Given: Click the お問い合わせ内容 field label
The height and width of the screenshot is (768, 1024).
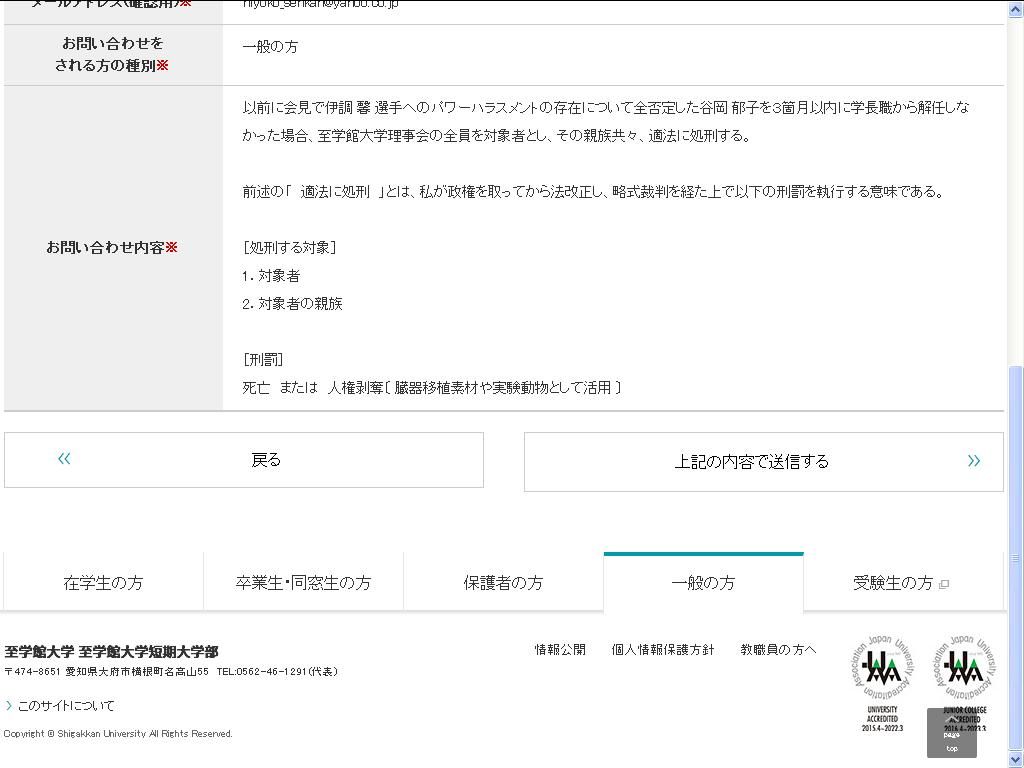Looking at the screenshot, I should [x=112, y=248].
